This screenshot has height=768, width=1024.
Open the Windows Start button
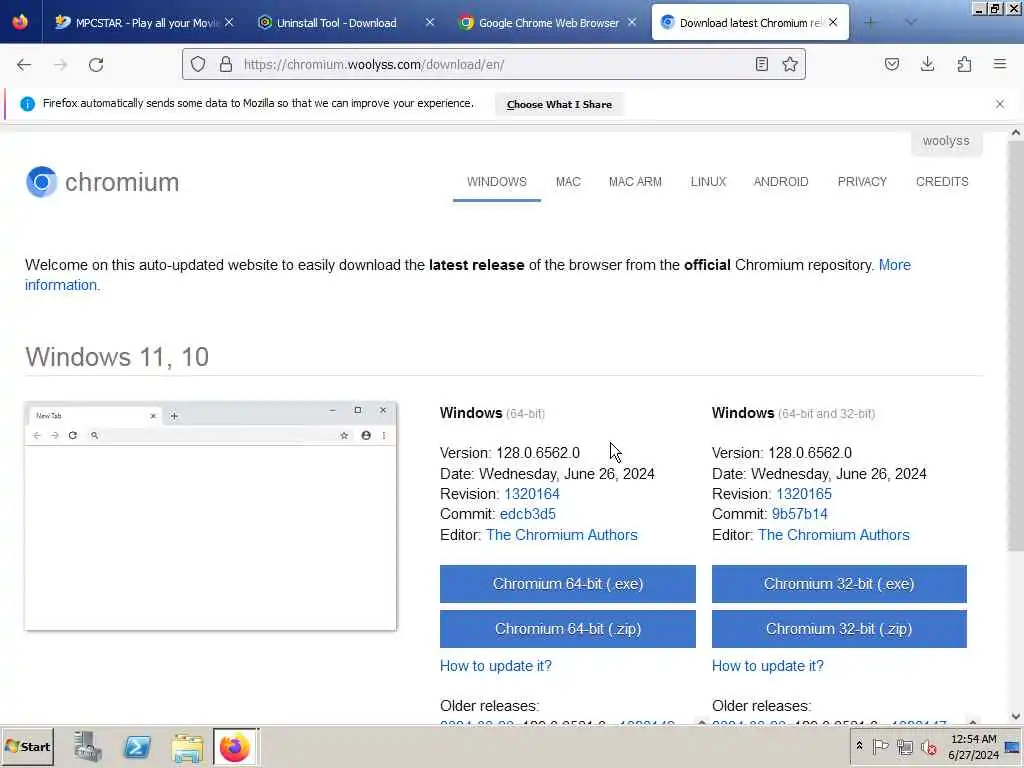point(27,746)
